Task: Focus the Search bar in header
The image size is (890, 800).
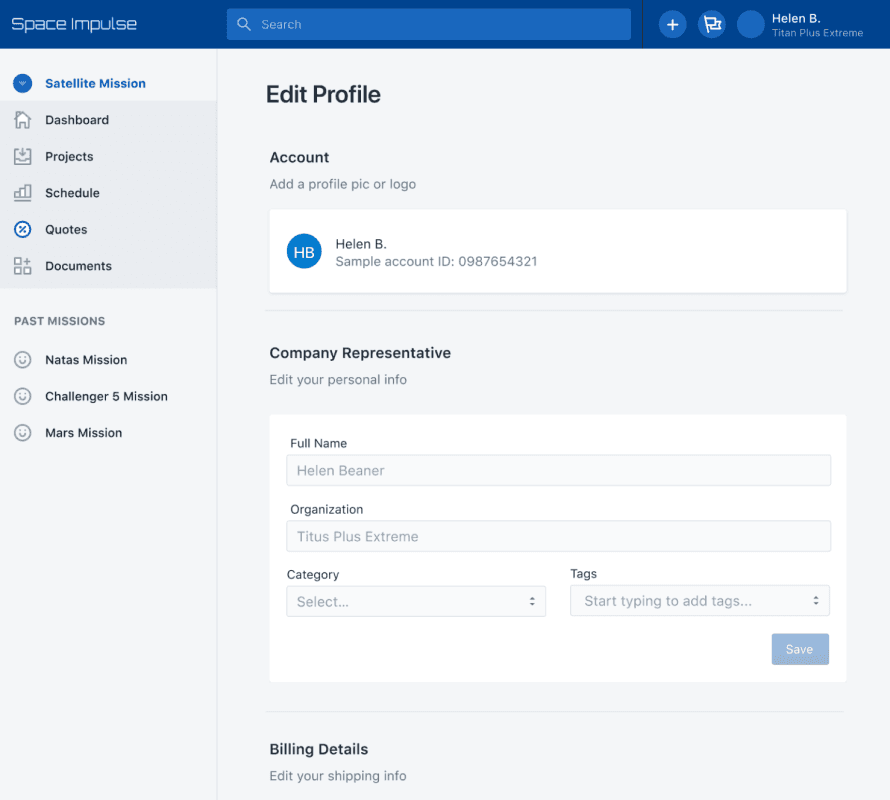Action: pyautogui.click(x=428, y=25)
